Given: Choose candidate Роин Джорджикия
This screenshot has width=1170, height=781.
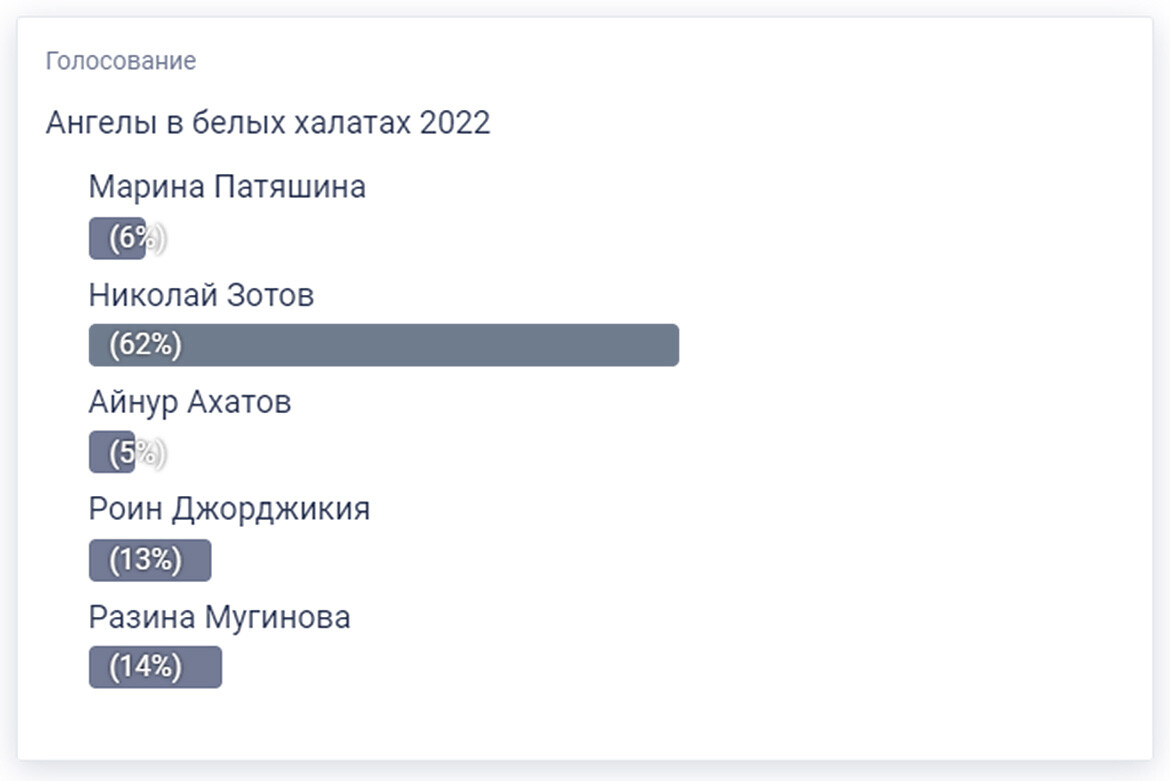Looking at the screenshot, I should (x=229, y=509).
